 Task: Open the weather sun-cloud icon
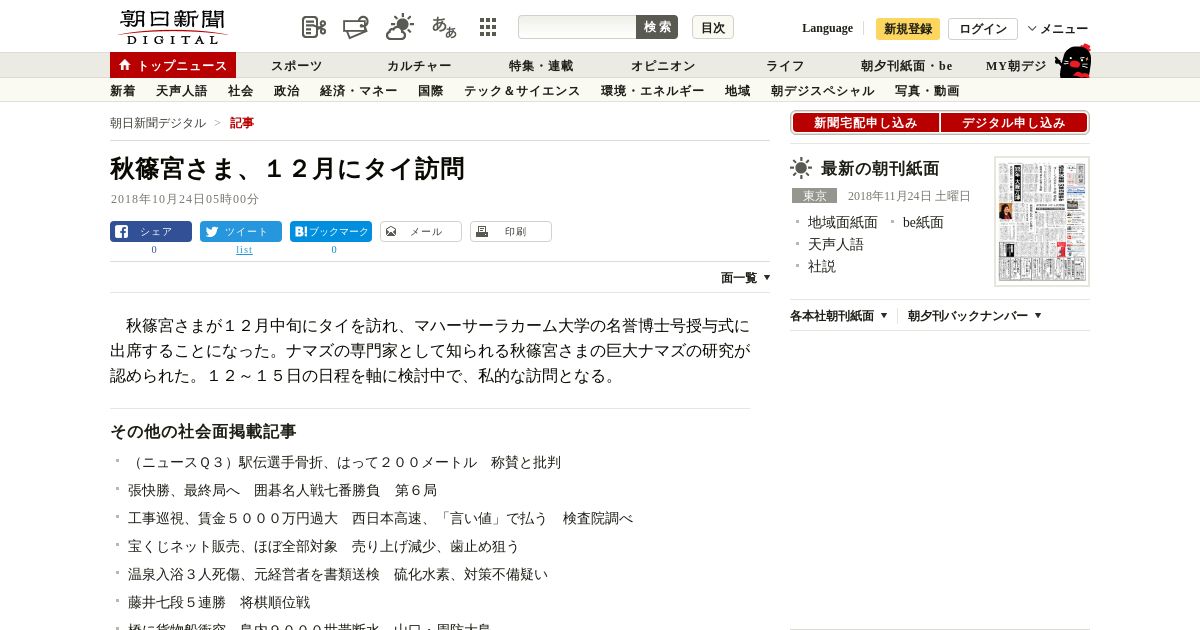pos(400,27)
